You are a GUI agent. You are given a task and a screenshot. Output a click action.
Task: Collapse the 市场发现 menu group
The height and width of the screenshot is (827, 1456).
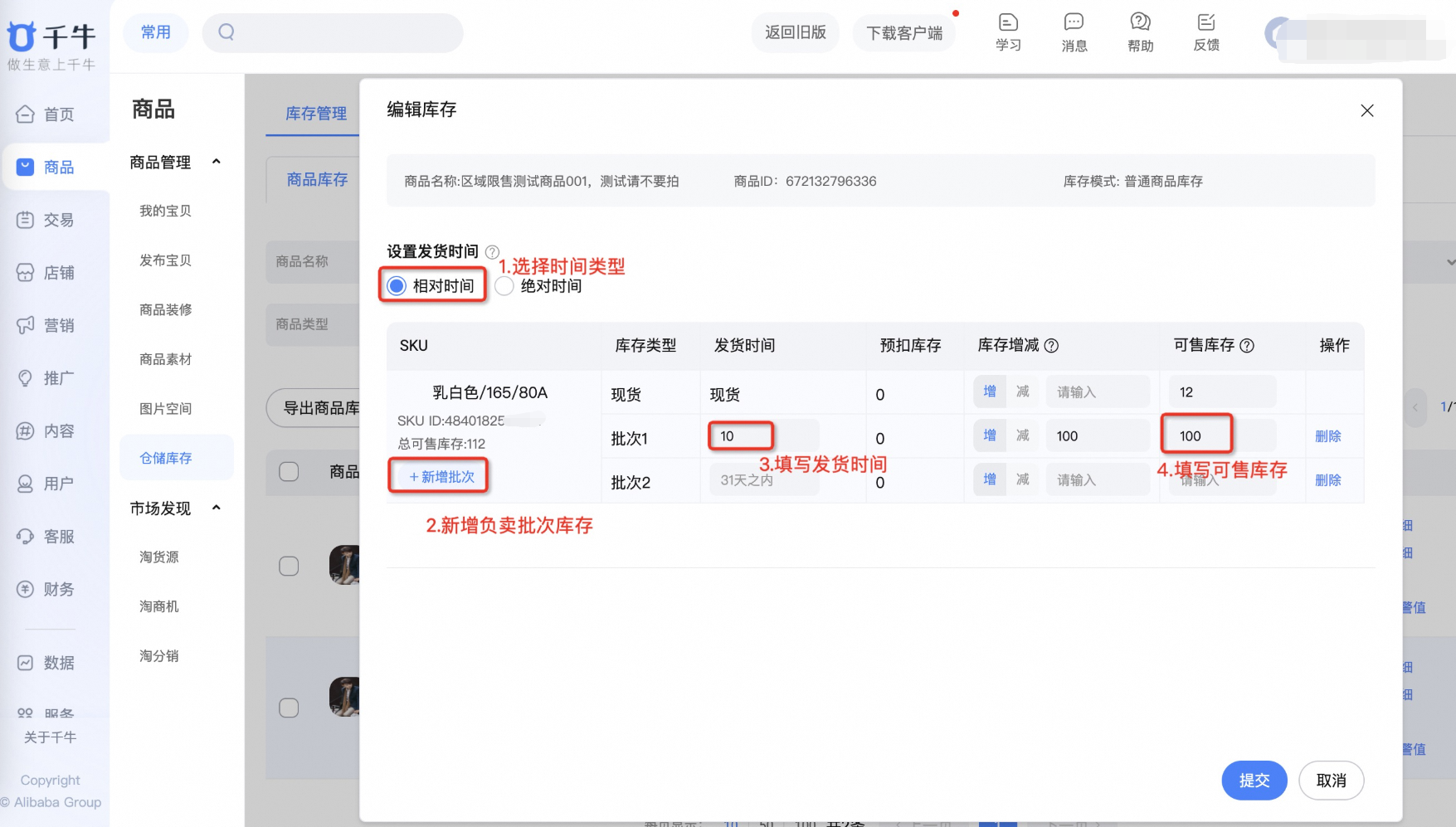click(x=217, y=508)
